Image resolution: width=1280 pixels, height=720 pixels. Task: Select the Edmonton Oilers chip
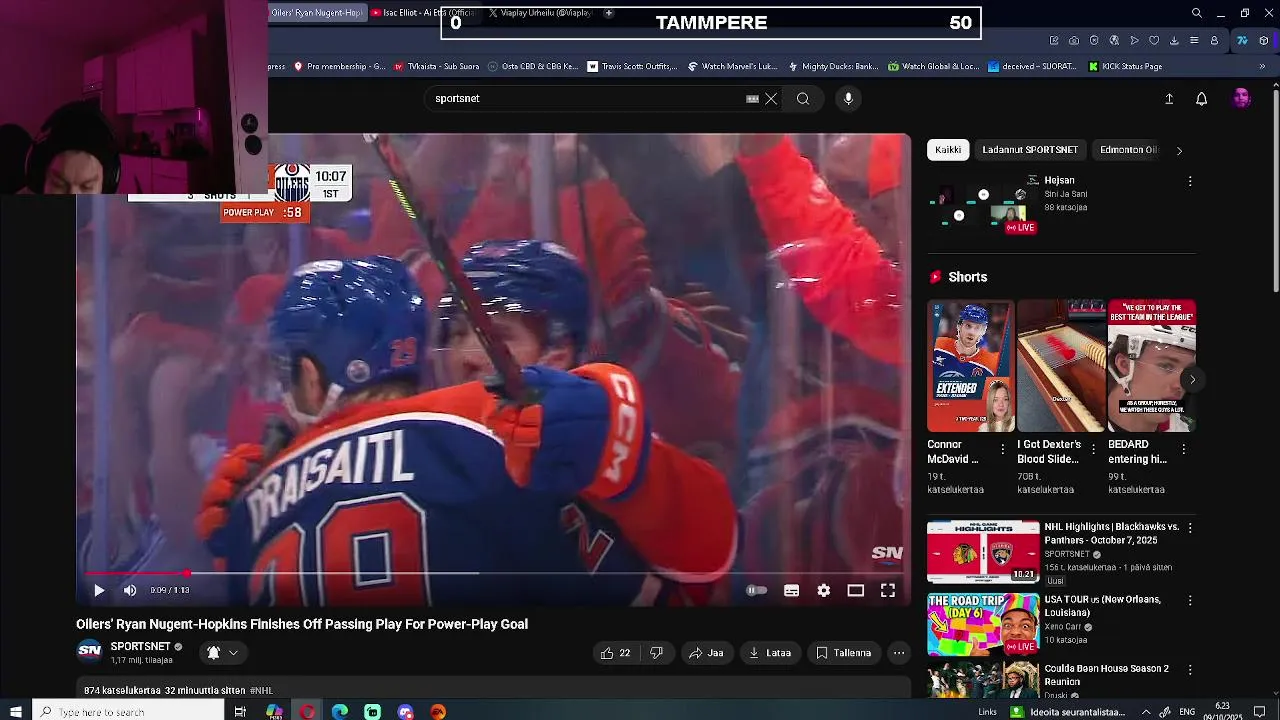tap(1129, 150)
